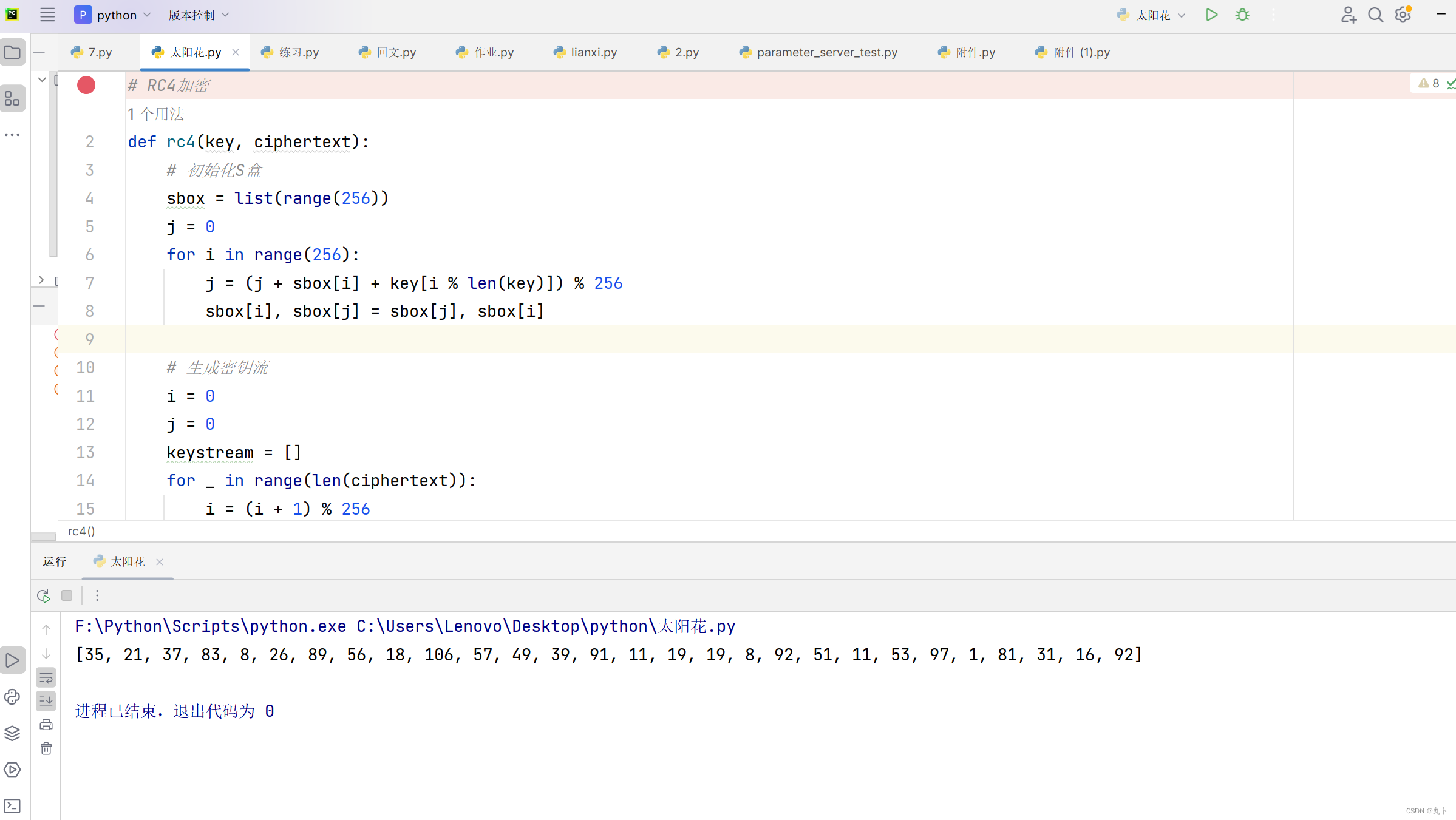Open the python project dropdown
The image size is (1456, 820).
(x=112, y=15)
